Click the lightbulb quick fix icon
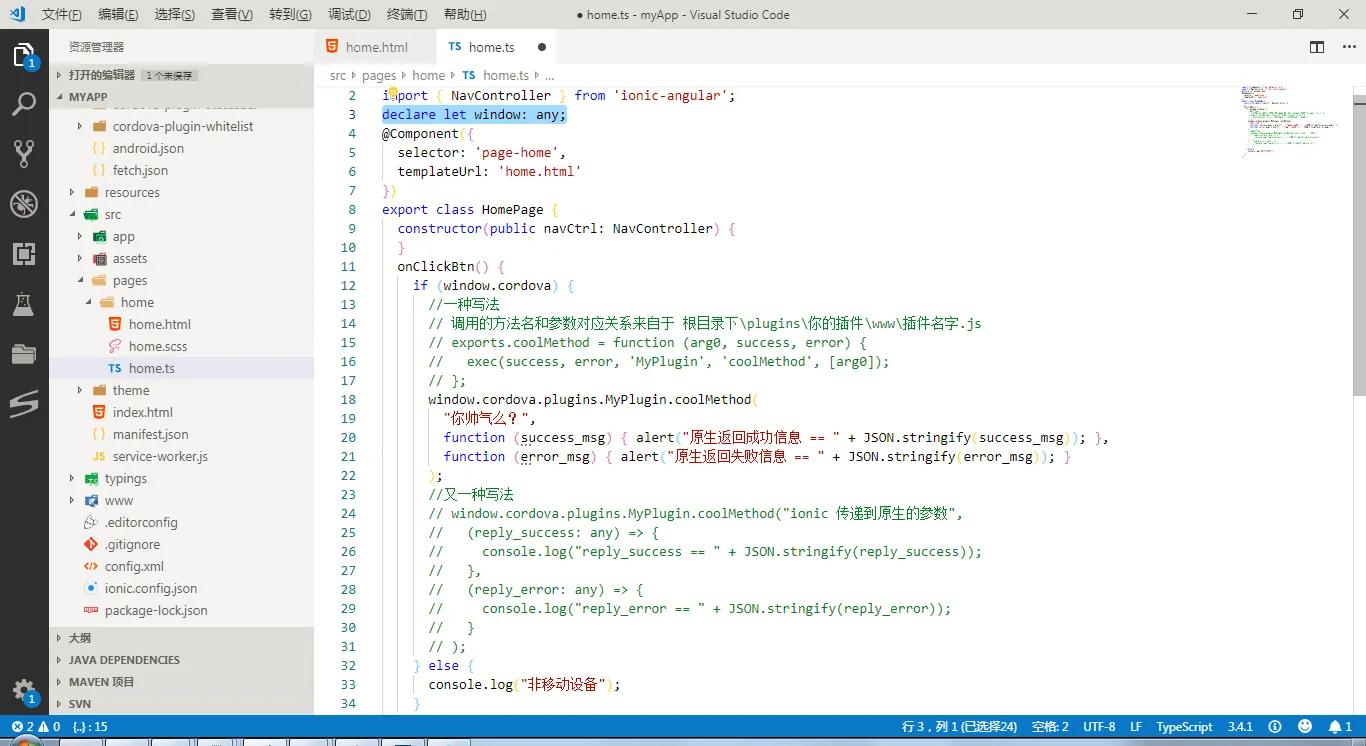Viewport: 1366px width, 746px height. (393, 93)
